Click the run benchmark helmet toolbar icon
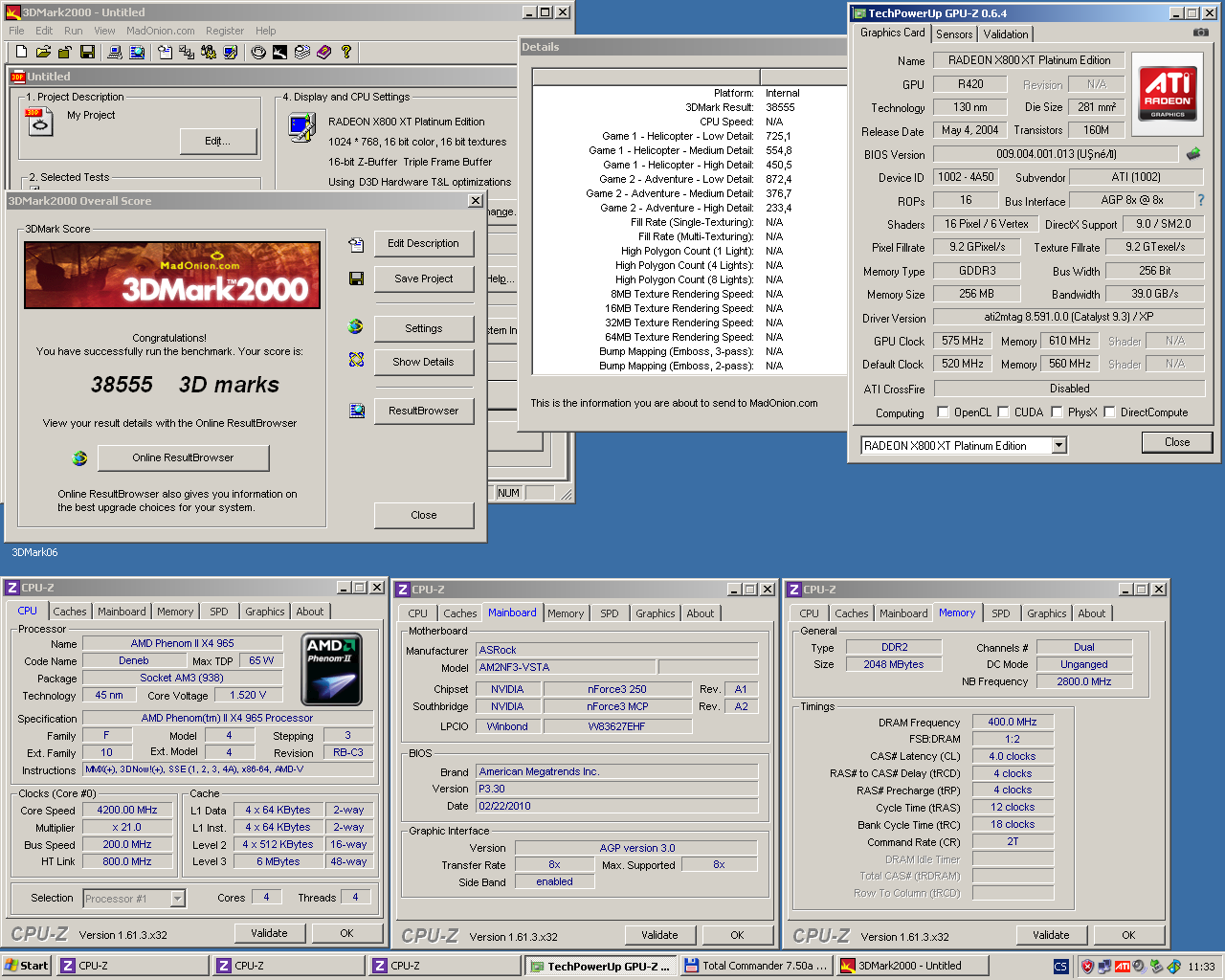1225x980 pixels. point(258,52)
